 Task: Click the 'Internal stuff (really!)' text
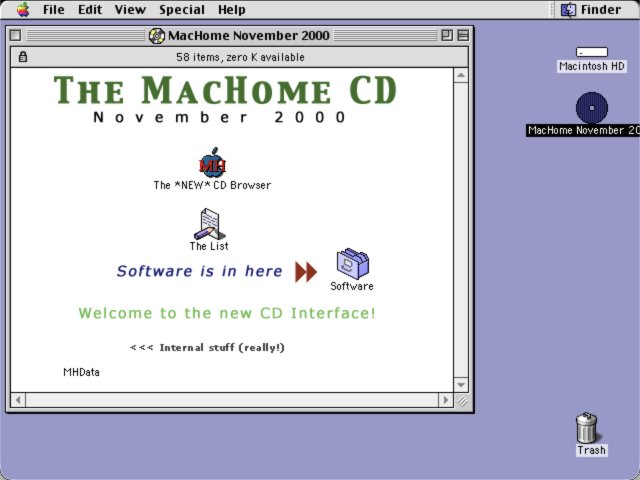coord(222,347)
